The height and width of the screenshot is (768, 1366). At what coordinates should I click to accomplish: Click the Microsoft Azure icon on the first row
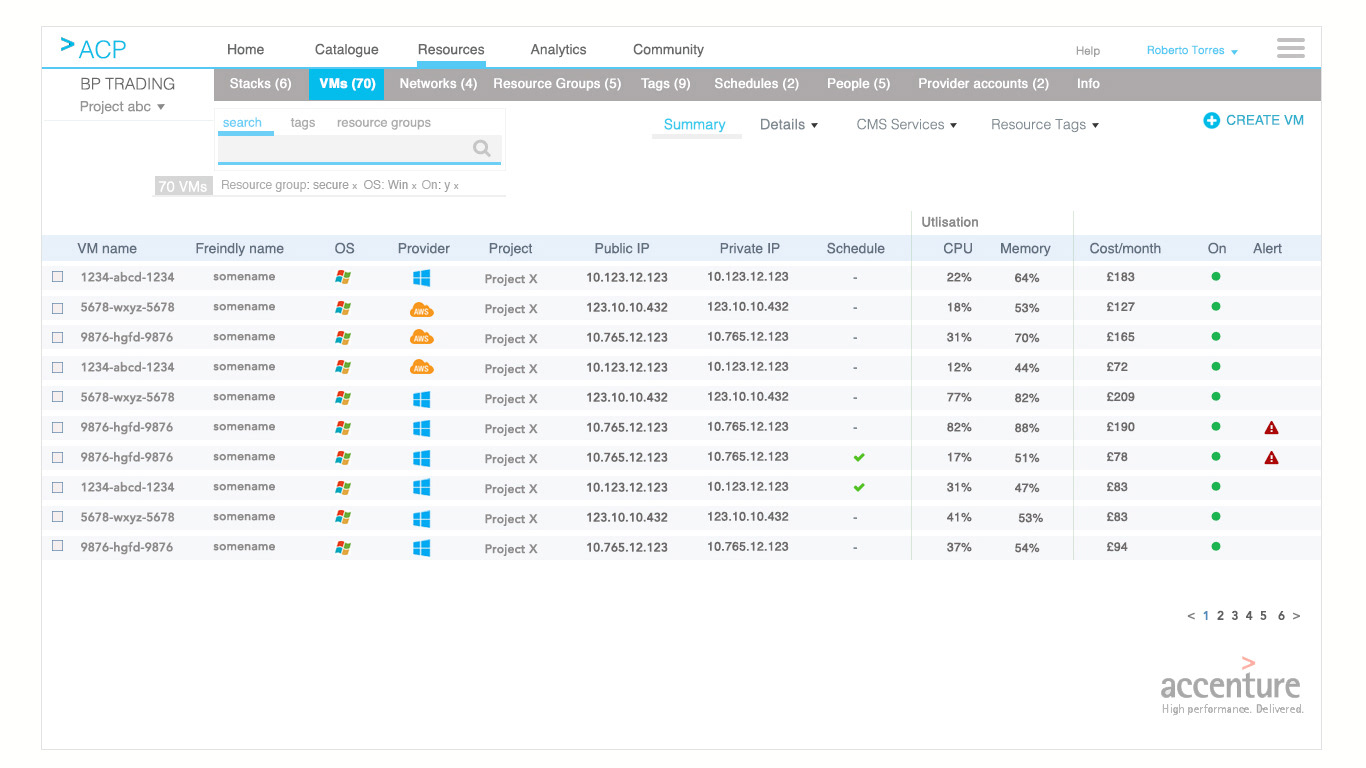tap(421, 277)
